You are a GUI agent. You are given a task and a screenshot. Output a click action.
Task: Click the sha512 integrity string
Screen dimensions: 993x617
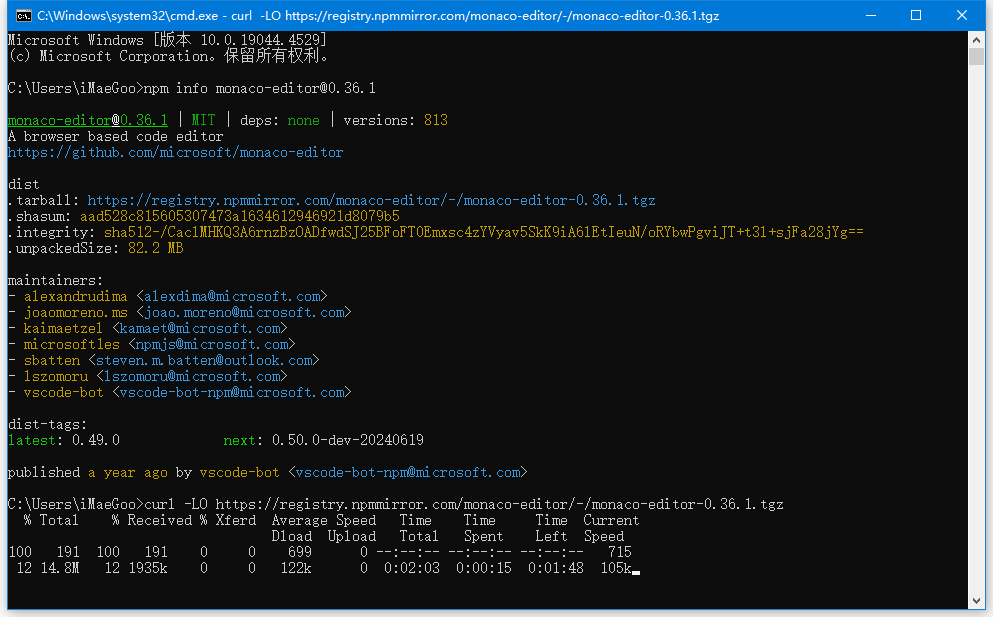click(x=483, y=232)
